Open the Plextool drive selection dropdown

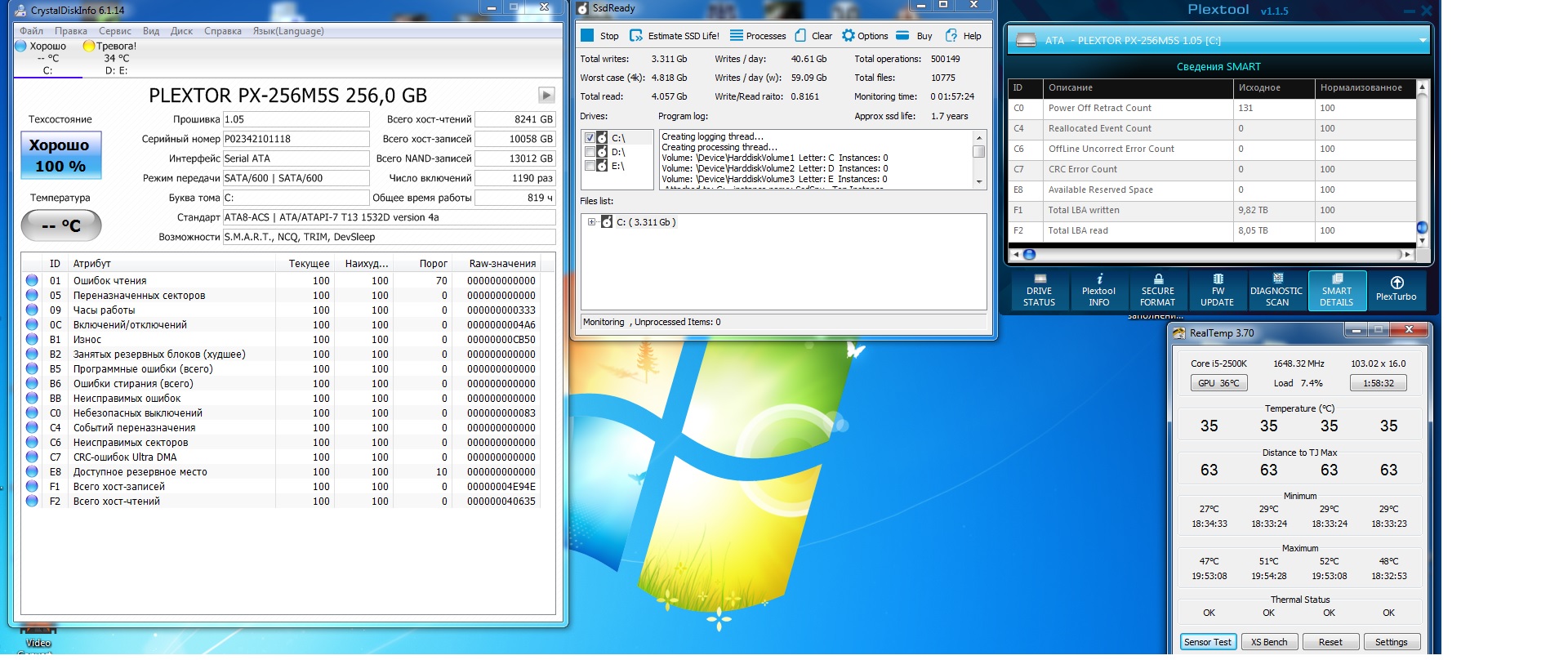(x=1423, y=40)
